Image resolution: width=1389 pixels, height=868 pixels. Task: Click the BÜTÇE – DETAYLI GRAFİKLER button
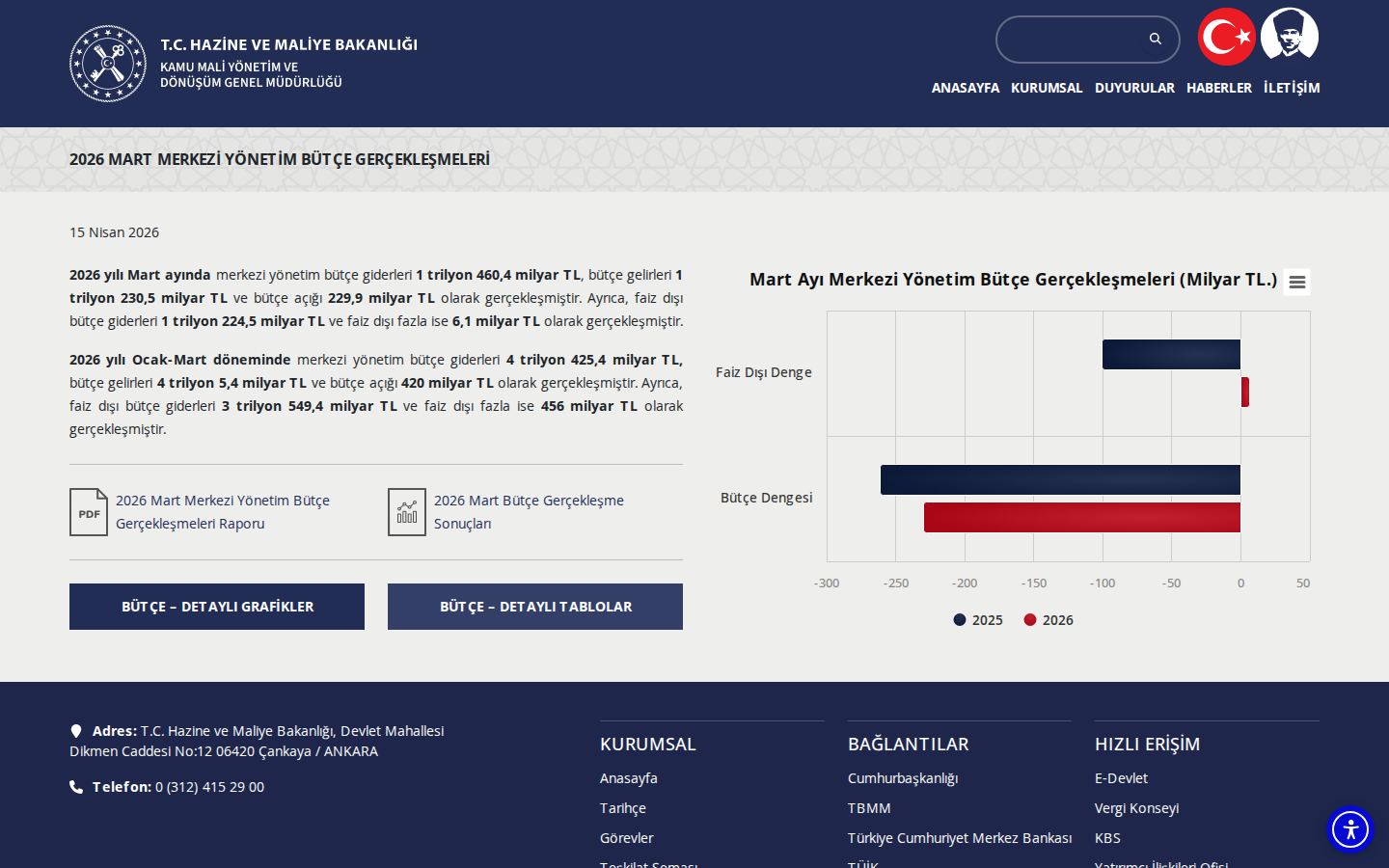[217, 607]
